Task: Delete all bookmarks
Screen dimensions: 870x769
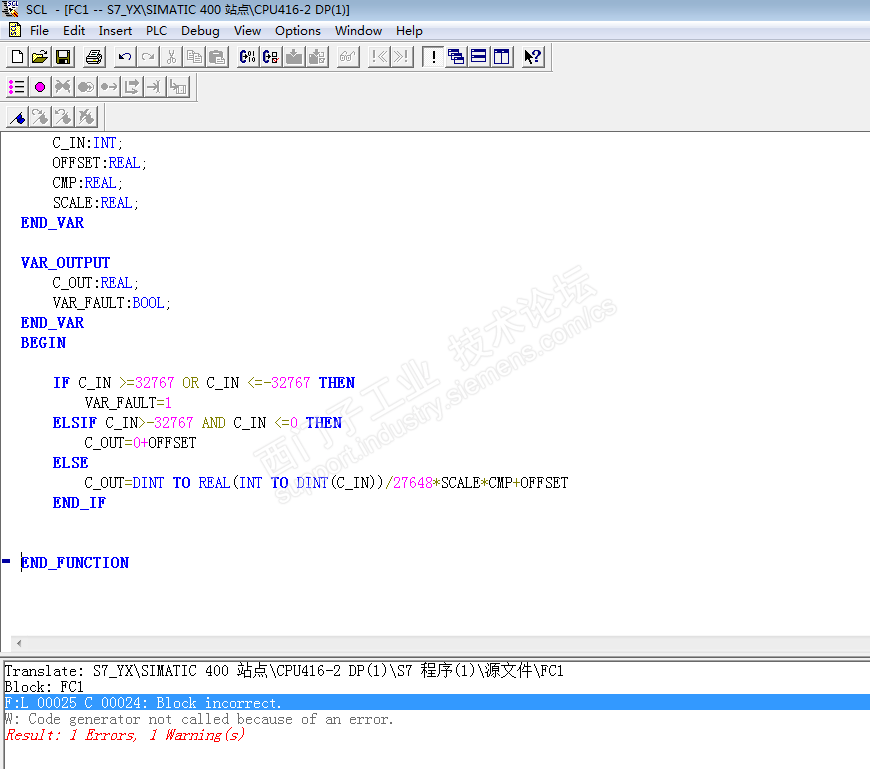Action: pos(87,118)
